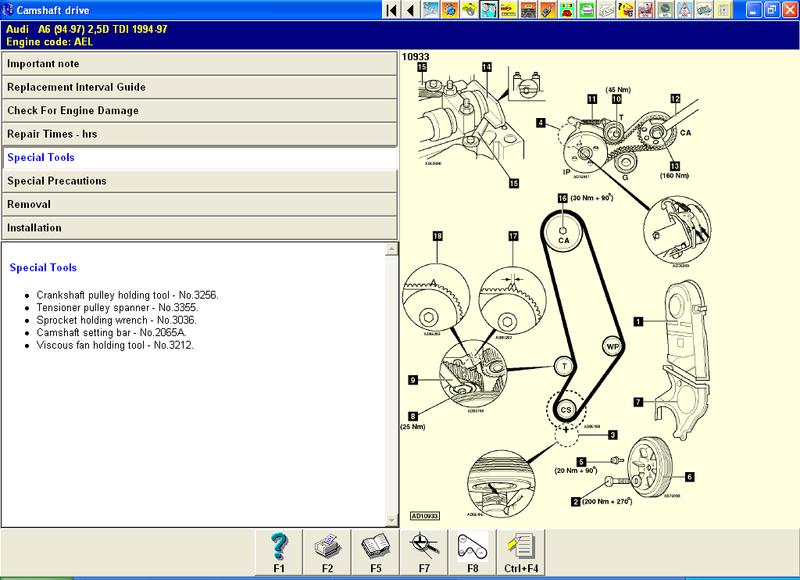Open the Important note section
This screenshot has height=580, width=800.
(198, 63)
